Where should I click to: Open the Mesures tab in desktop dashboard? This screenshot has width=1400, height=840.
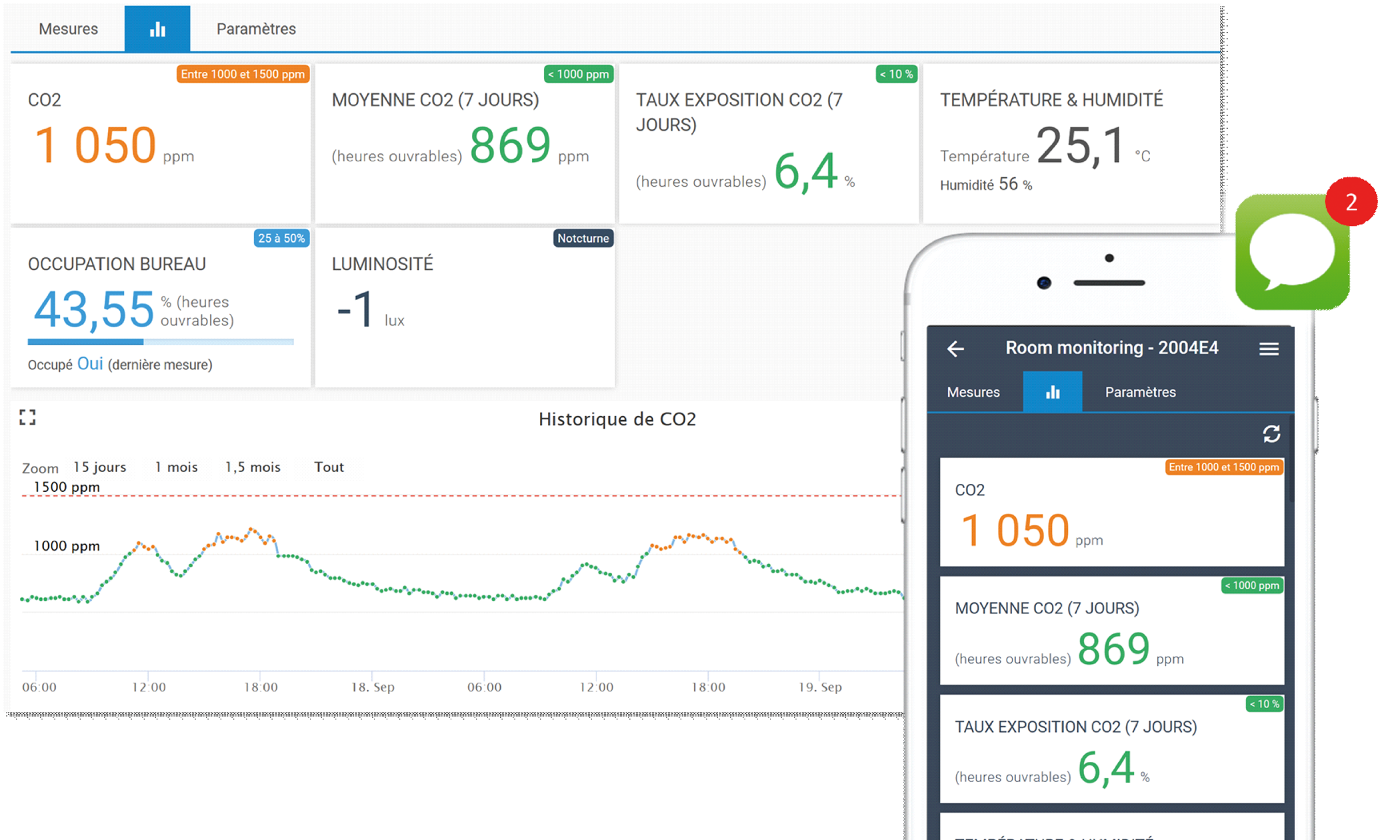click(68, 29)
